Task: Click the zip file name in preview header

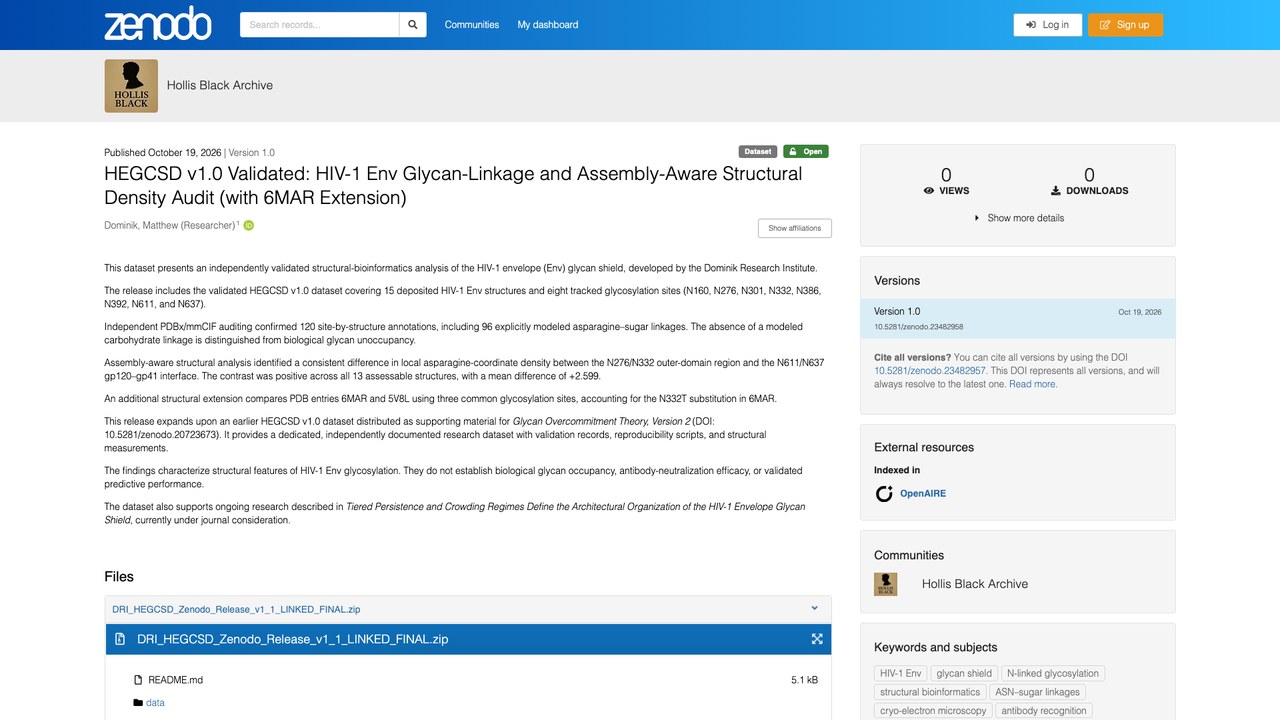Action: pyautogui.click(x=293, y=639)
